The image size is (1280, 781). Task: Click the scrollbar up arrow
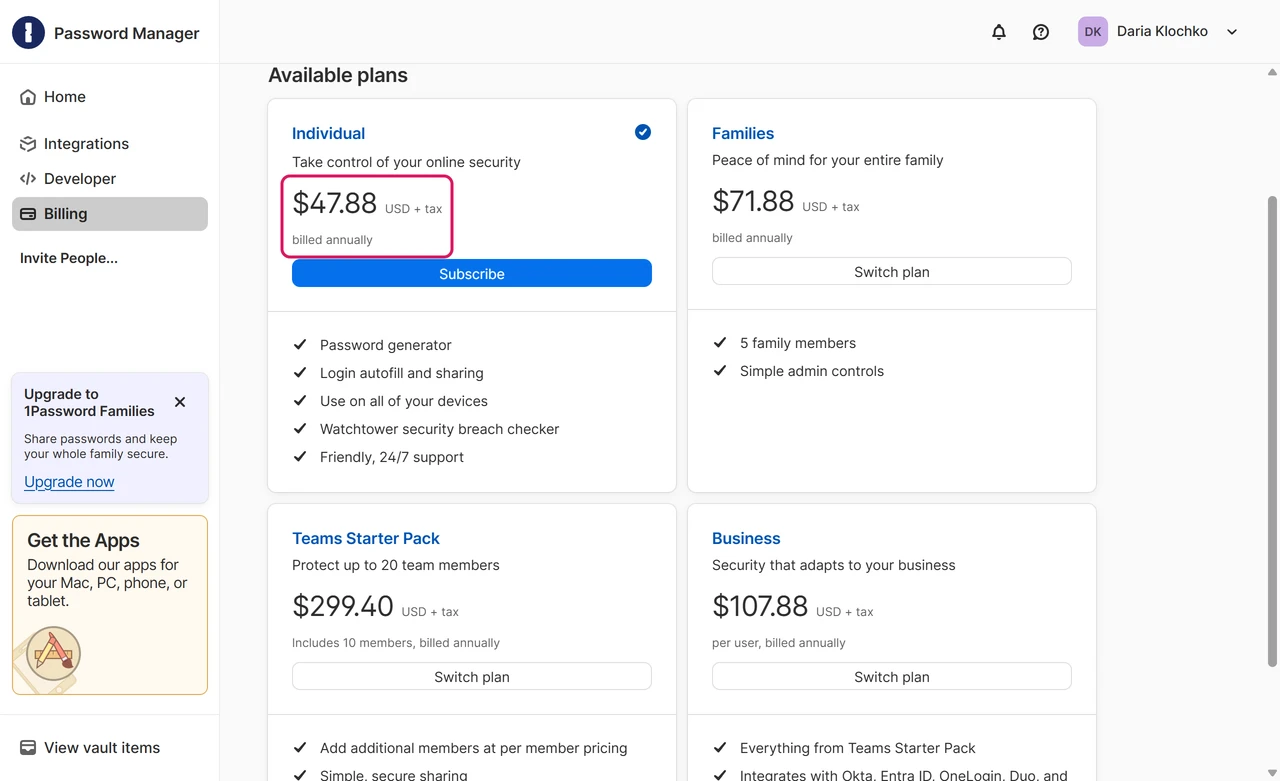pos(1272,72)
